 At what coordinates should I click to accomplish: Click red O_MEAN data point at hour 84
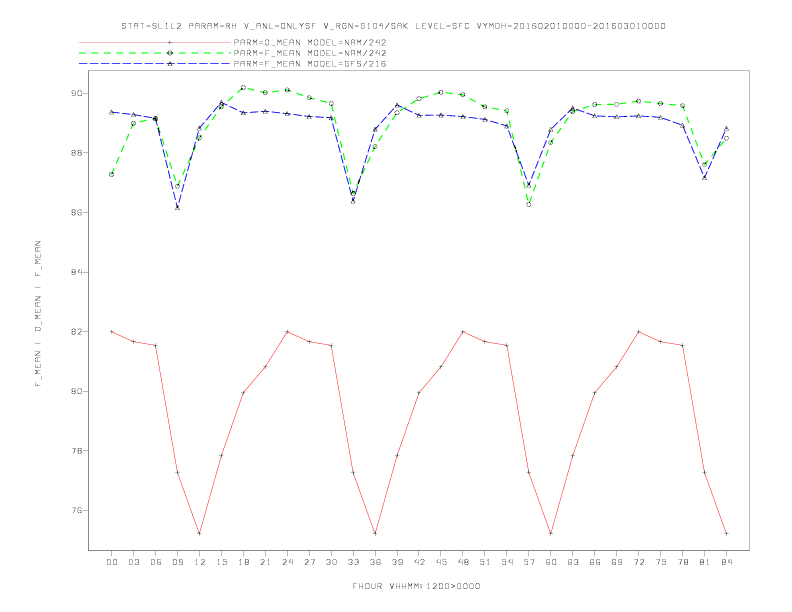[x=727, y=533]
